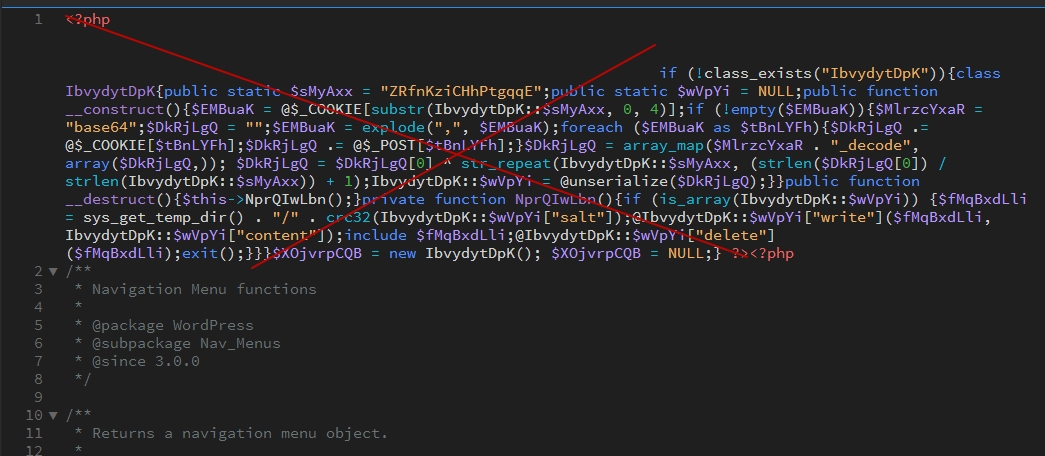Click the "unserialize" function call
Image resolution: width=1045 pixels, height=456 pixels.
coord(618,181)
